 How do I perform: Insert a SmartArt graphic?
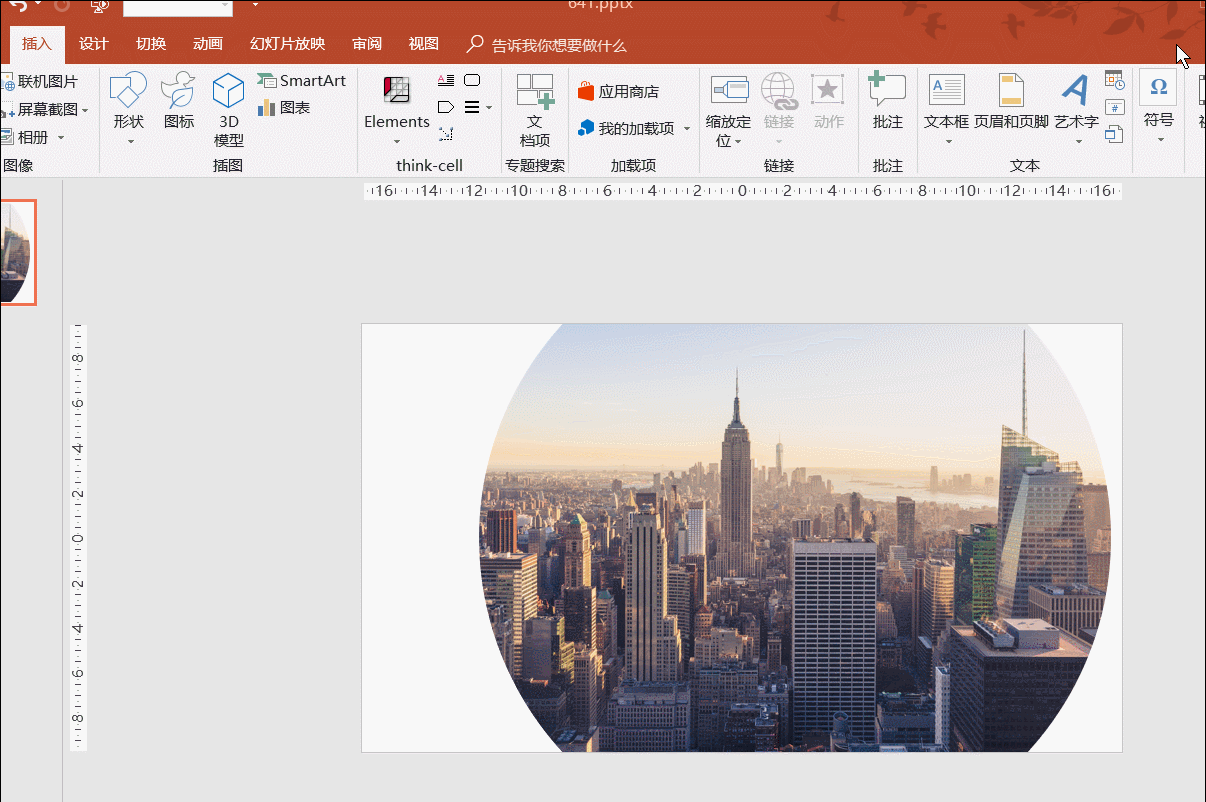click(301, 81)
